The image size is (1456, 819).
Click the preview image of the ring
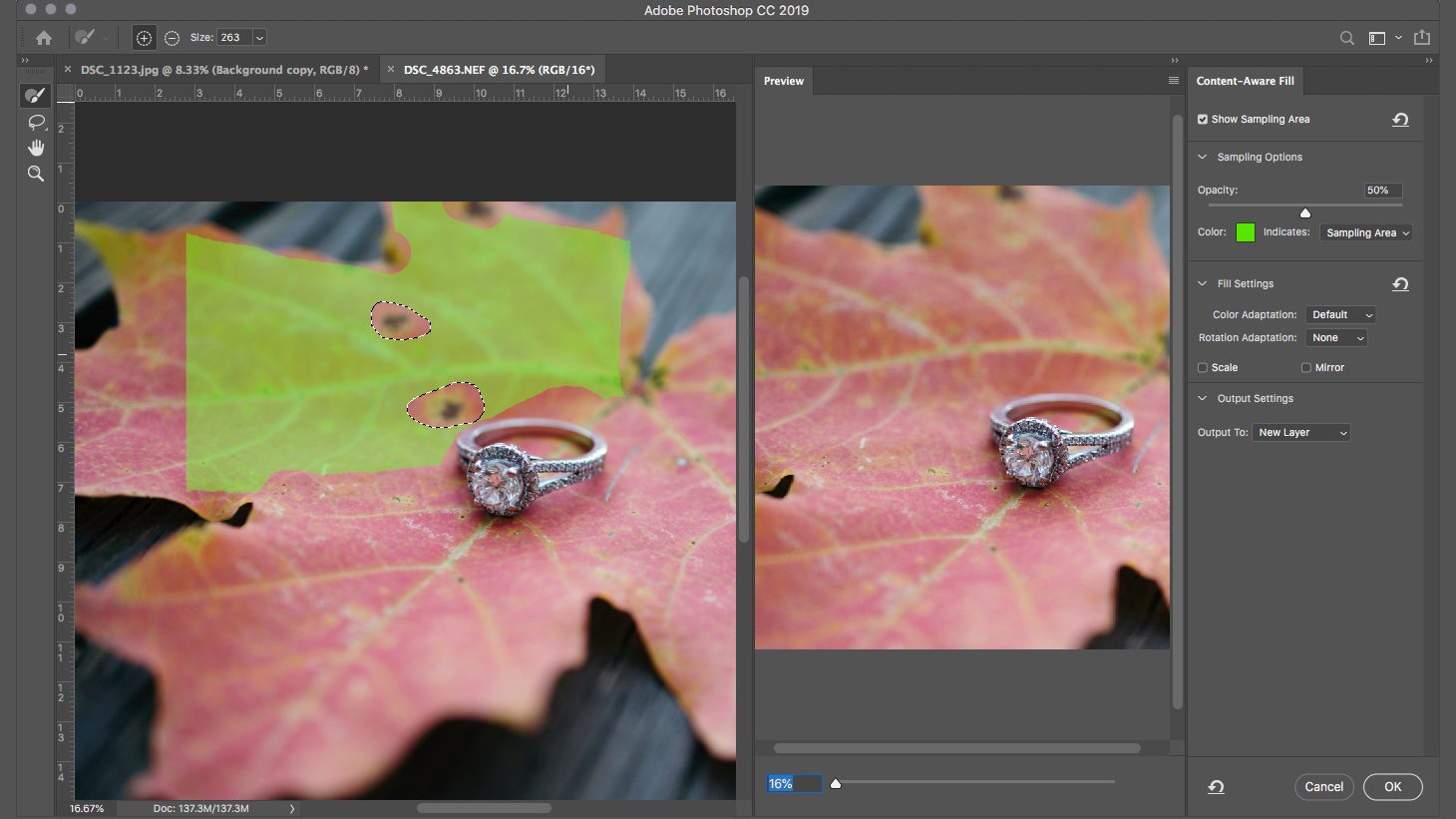click(962, 417)
